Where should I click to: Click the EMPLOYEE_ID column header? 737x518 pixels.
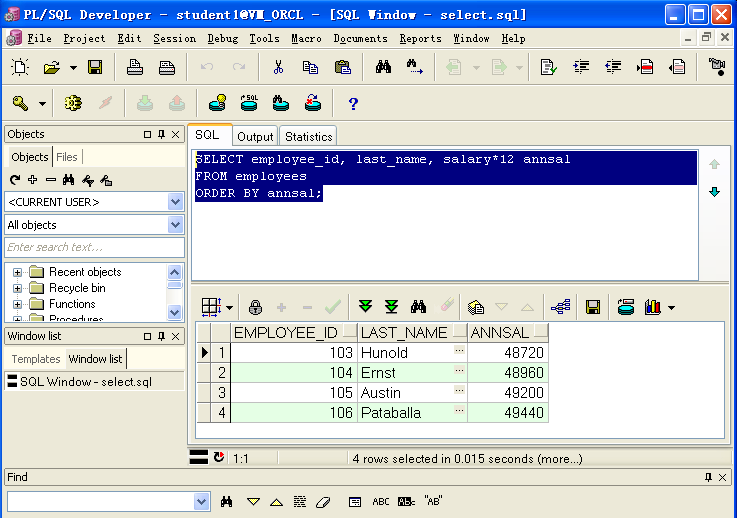[x=294, y=332]
